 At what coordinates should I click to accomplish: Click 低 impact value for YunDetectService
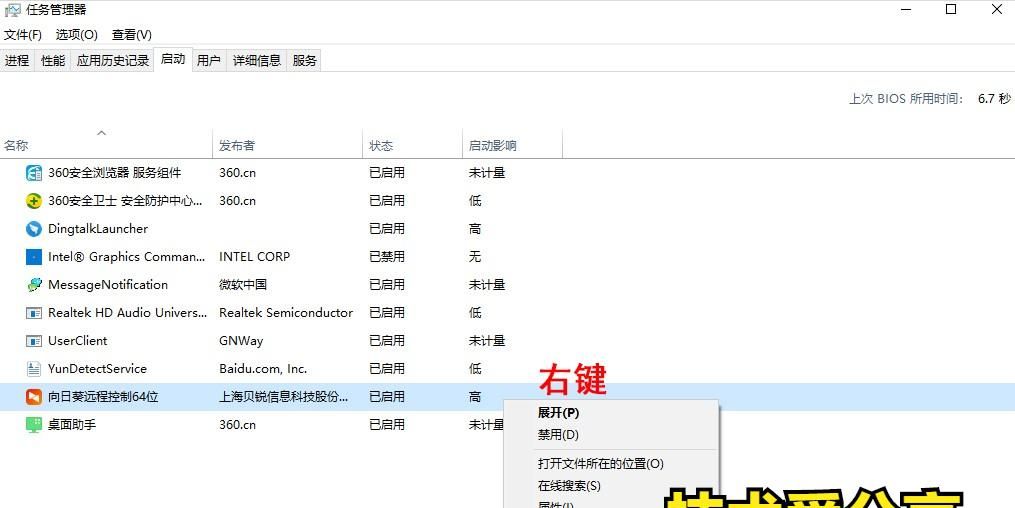coord(475,369)
